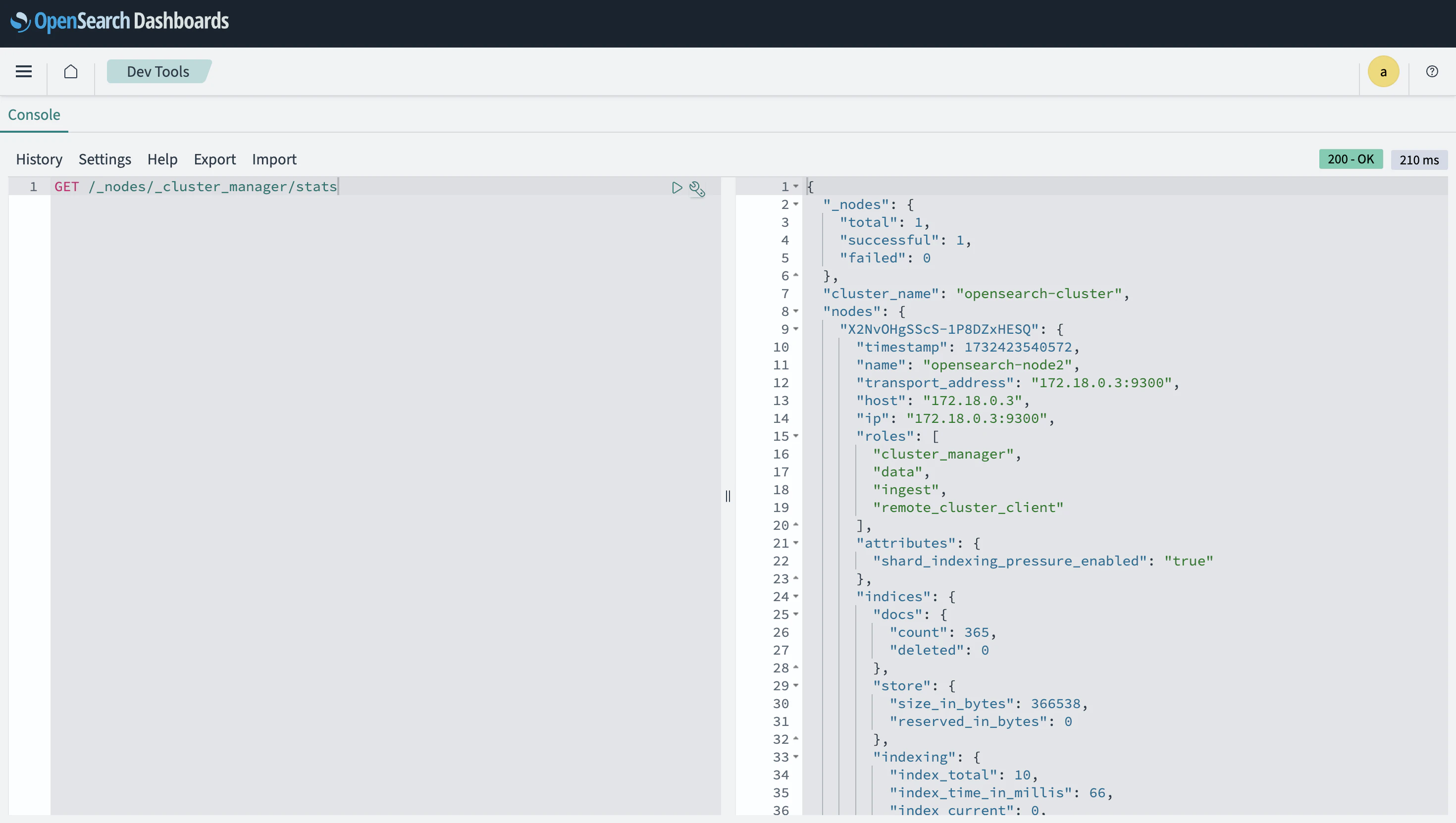Collapse the root object at line 1

tap(796, 186)
